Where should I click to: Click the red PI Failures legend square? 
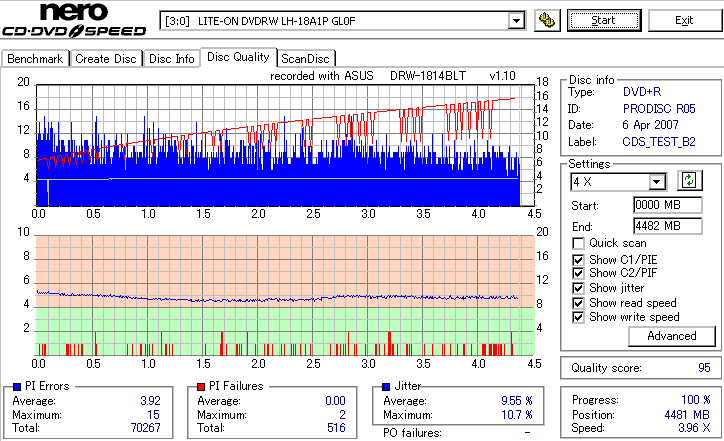pos(201,387)
